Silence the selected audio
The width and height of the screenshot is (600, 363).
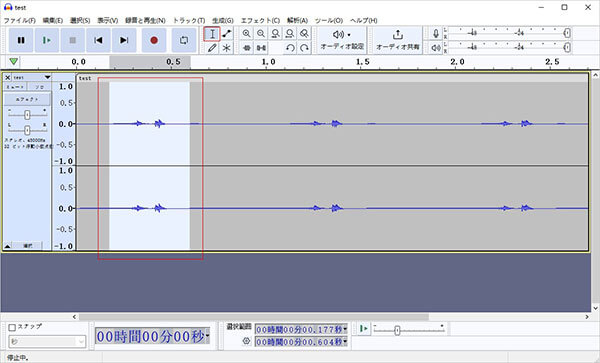click(x=261, y=48)
